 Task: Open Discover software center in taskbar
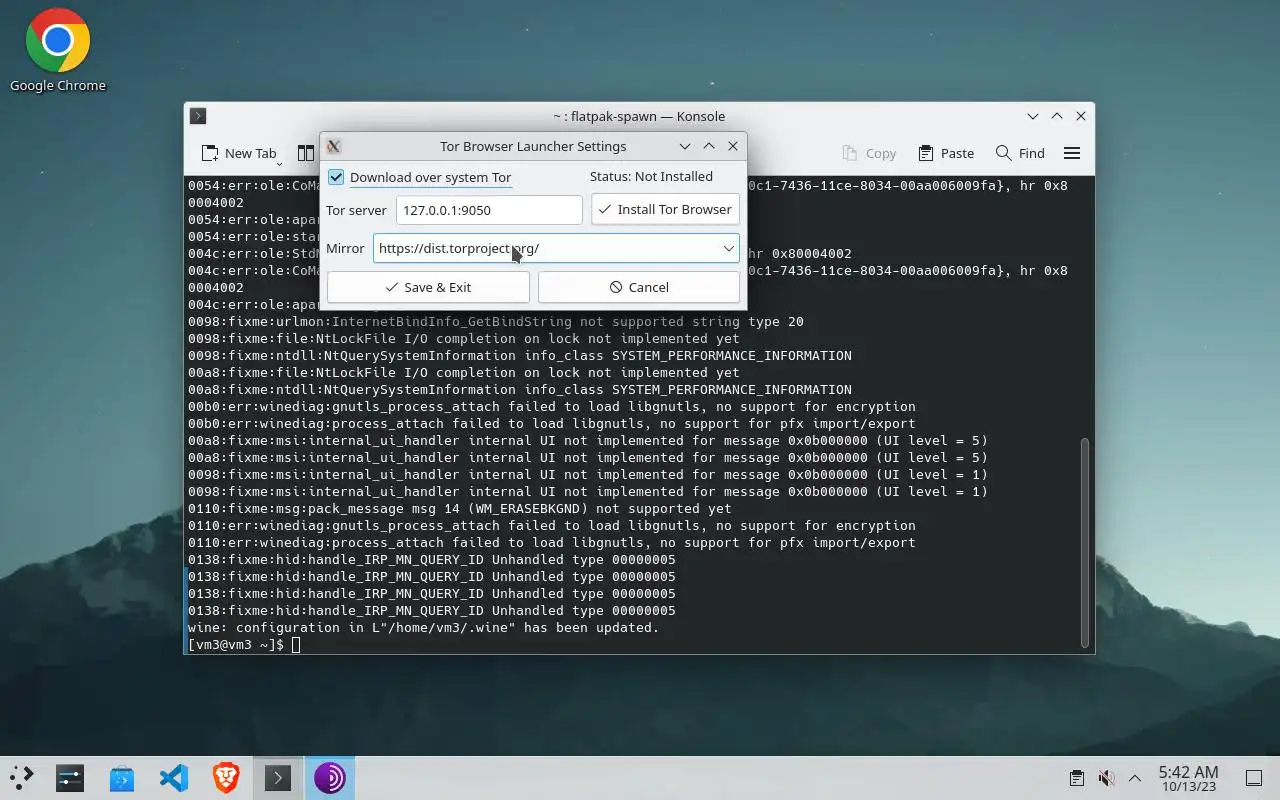(122, 778)
